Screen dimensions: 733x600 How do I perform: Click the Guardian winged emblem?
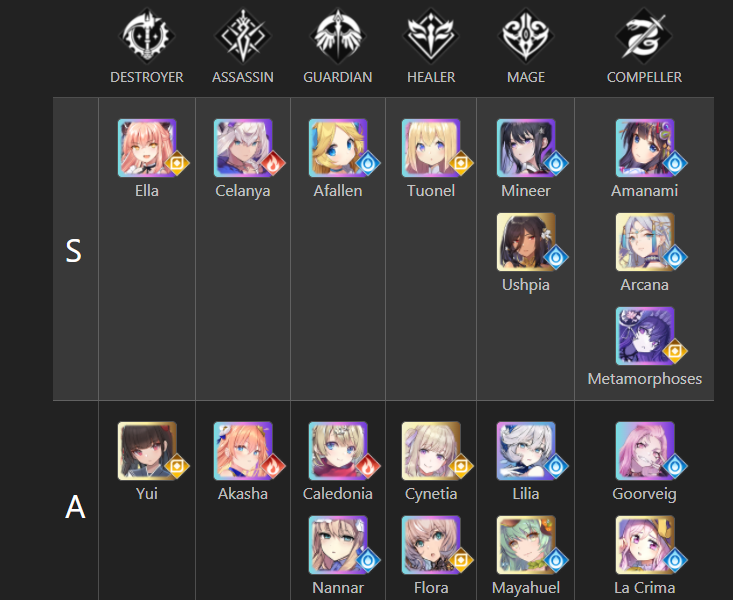338,36
